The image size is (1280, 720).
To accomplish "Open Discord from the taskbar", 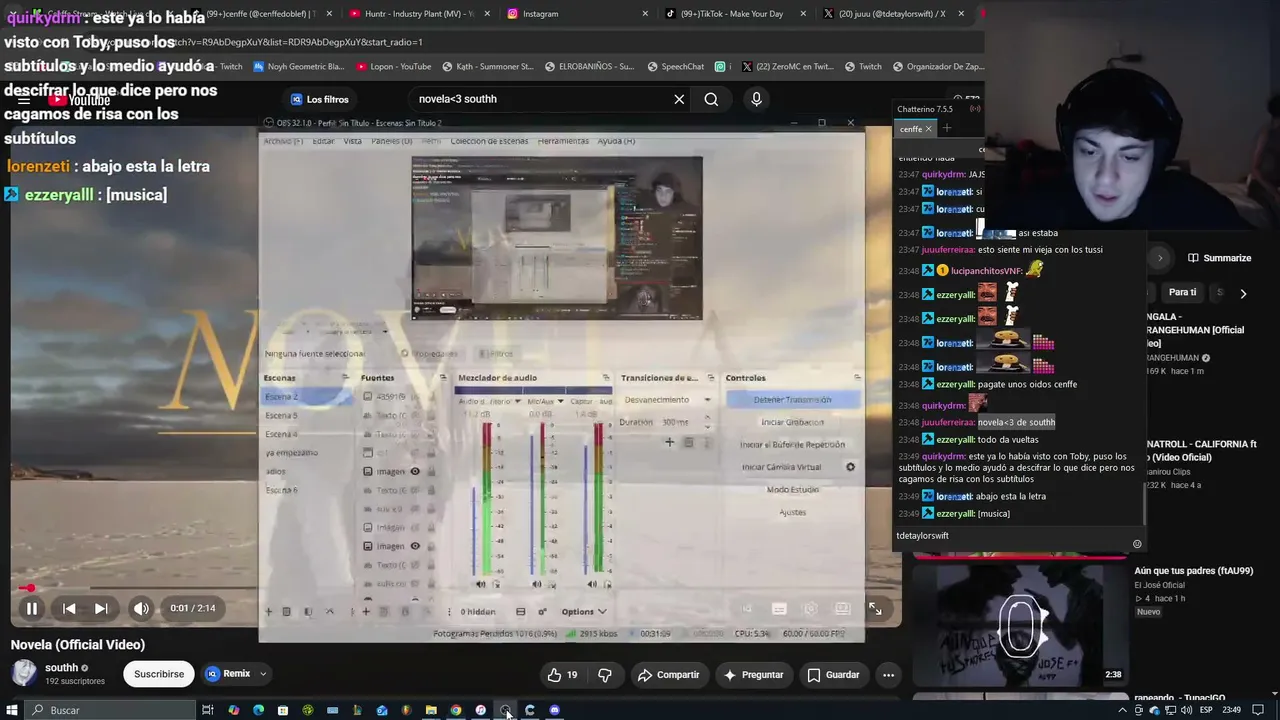I will click(x=554, y=710).
